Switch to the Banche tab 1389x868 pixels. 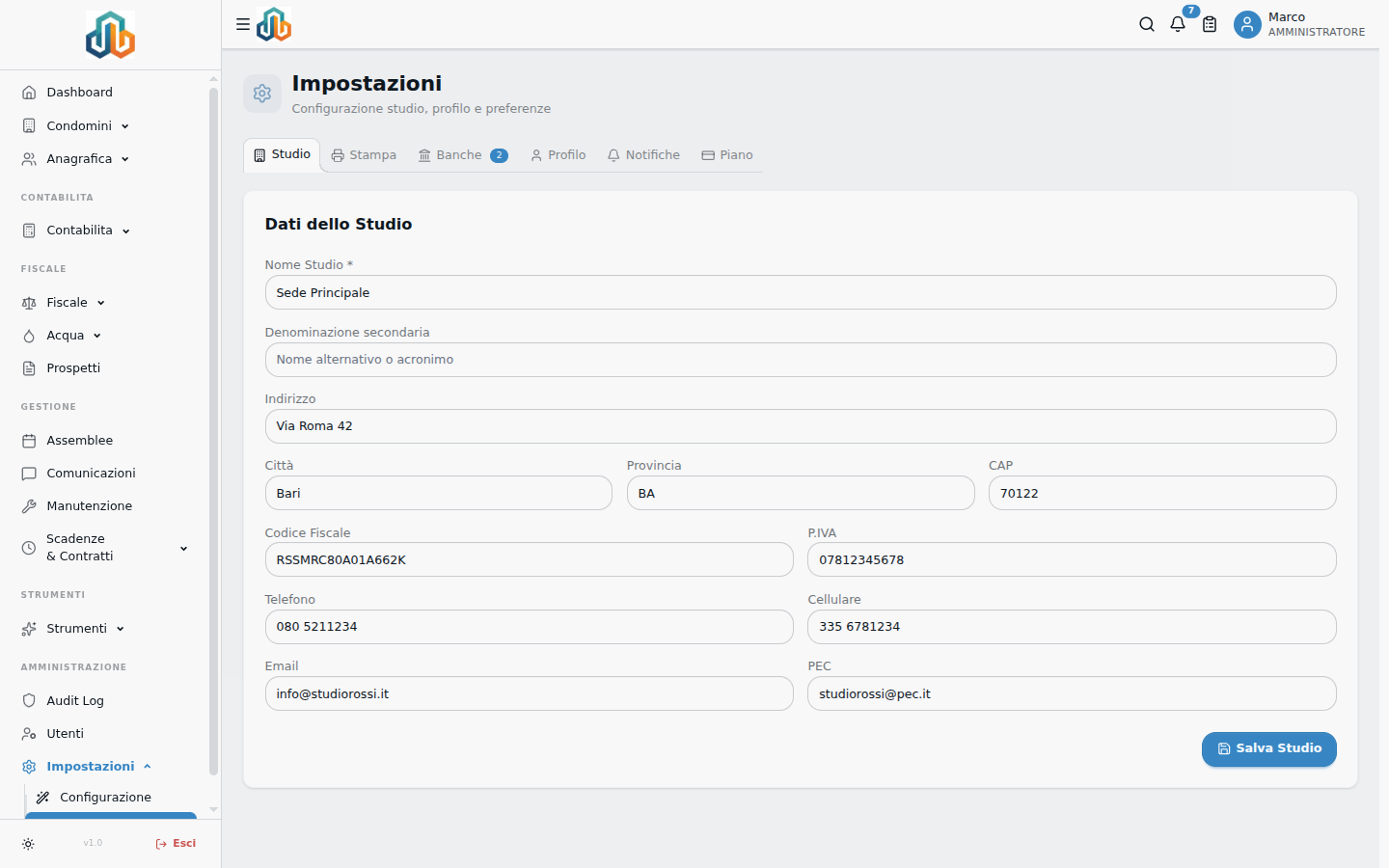(x=463, y=155)
